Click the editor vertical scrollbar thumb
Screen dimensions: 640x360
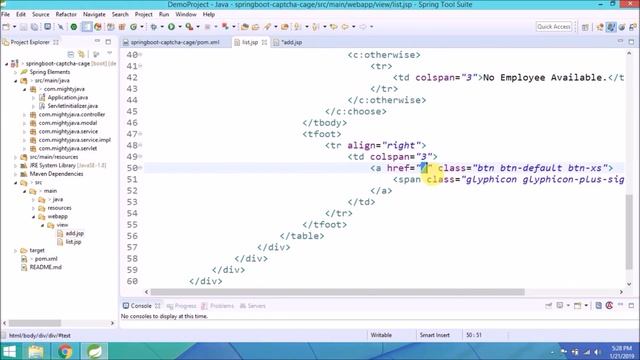[x=629, y=232]
